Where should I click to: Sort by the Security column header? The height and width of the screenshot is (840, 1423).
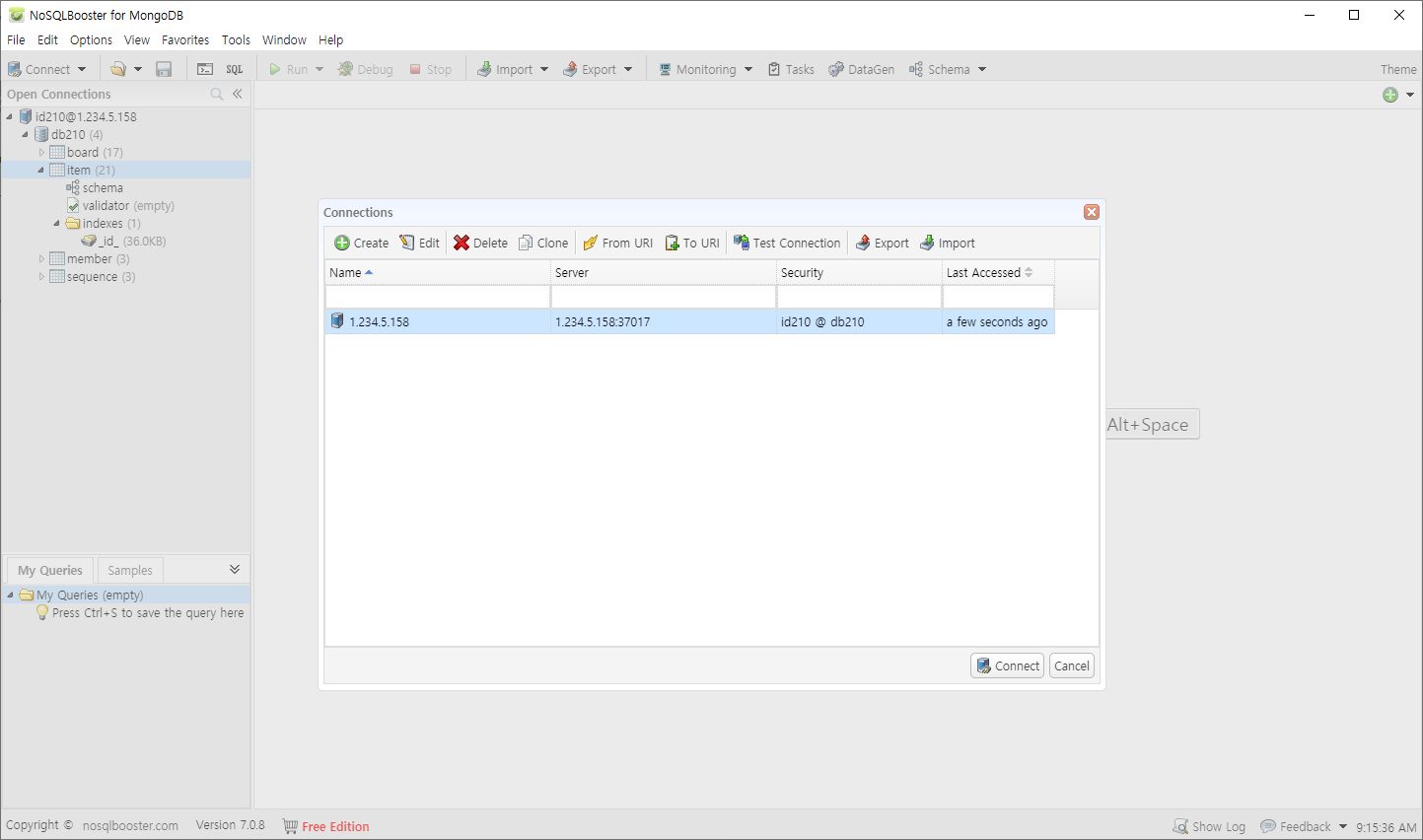coord(859,272)
